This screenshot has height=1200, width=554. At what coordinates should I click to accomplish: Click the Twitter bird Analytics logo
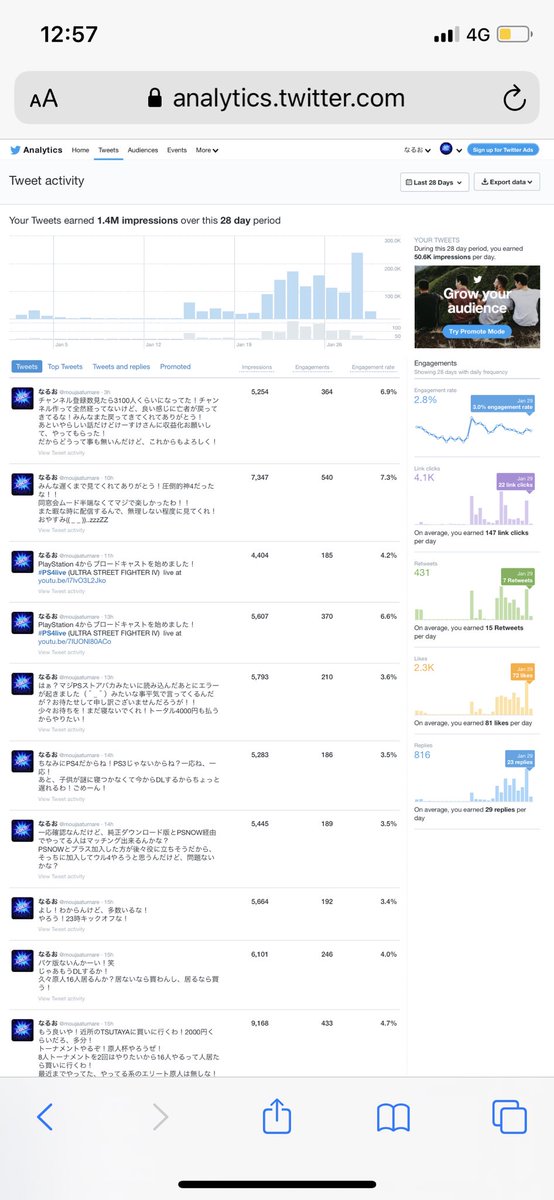click(36, 150)
